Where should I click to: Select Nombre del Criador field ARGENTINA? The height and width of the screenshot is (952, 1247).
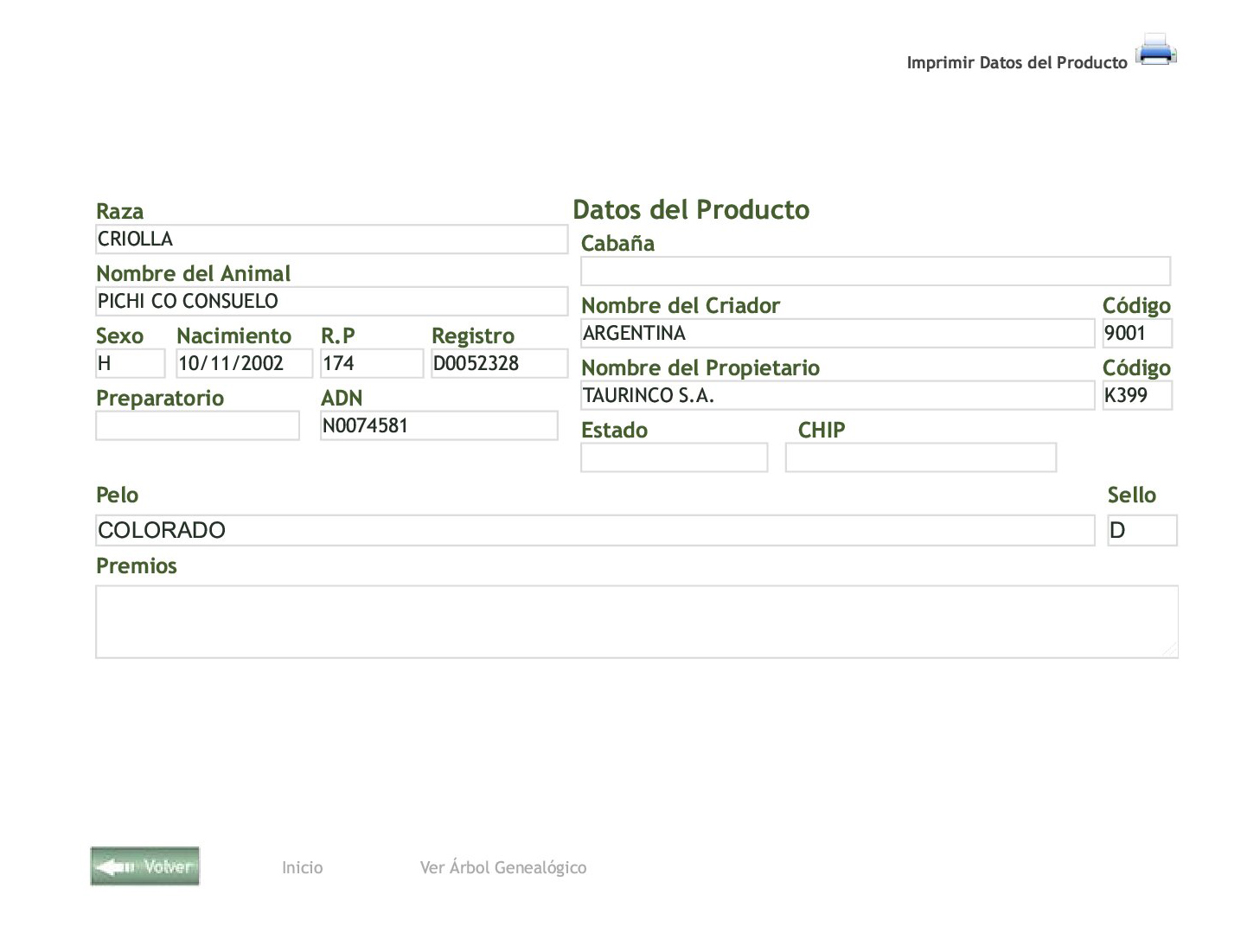(837, 334)
